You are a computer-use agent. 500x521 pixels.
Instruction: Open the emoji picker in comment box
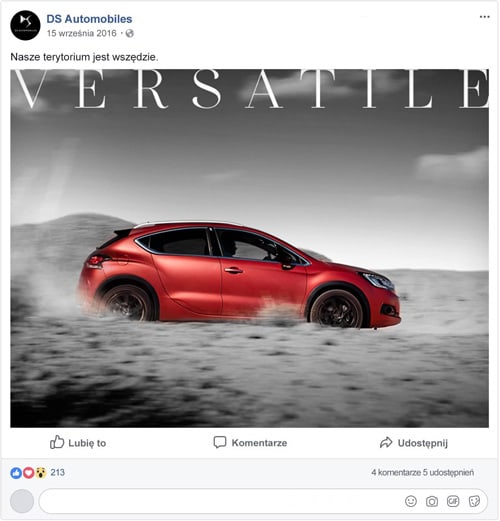[411, 501]
